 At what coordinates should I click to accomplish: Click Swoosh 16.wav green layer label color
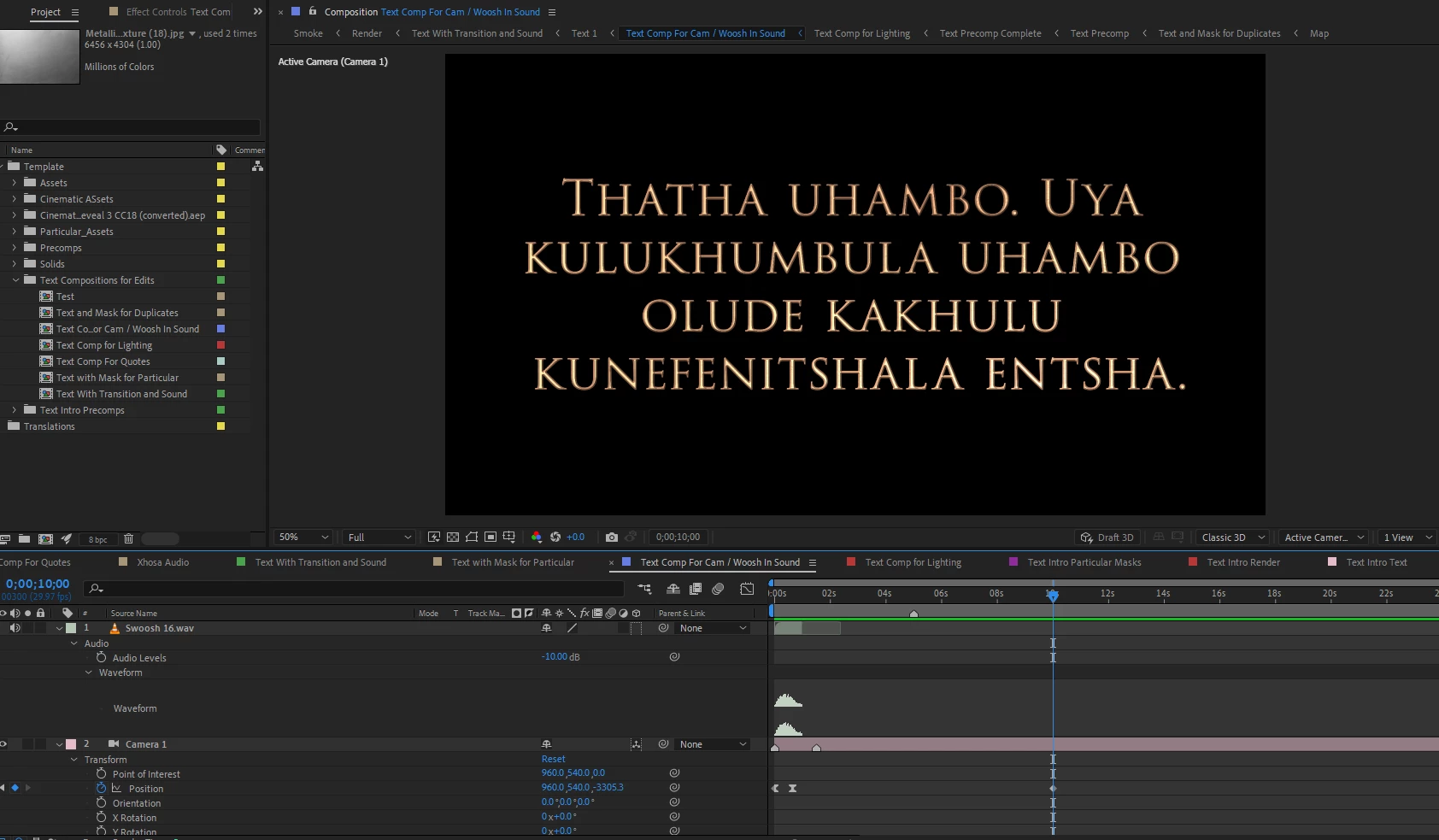click(x=71, y=628)
